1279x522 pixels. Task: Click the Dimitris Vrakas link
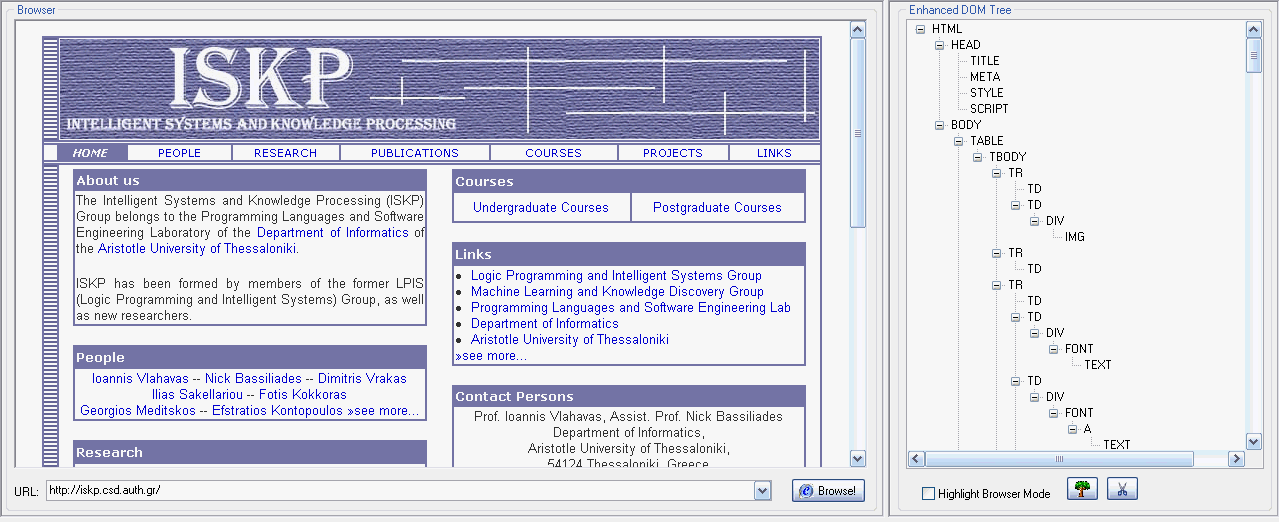pyautogui.click(x=362, y=379)
